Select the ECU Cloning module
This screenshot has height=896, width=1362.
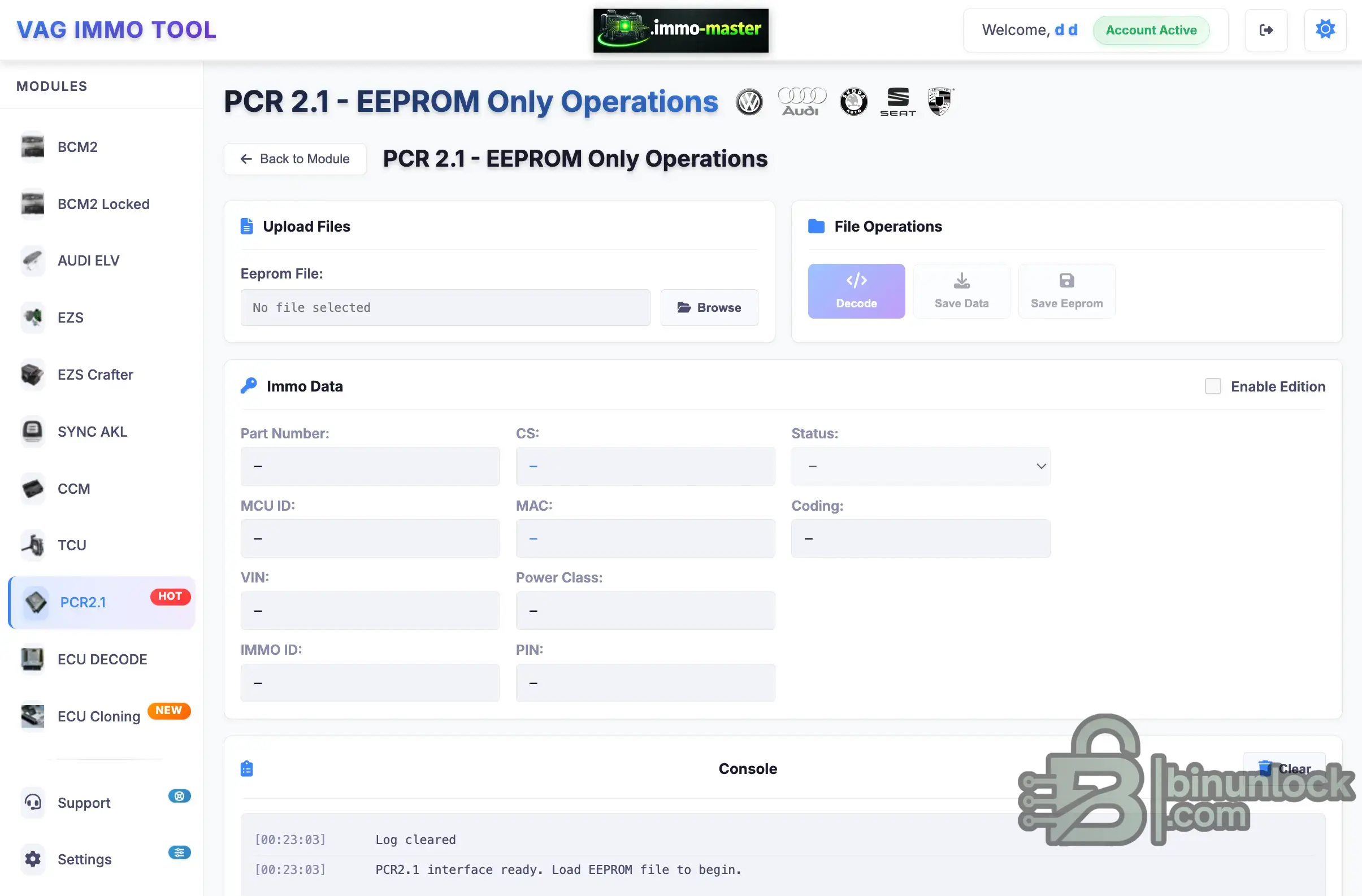click(x=98, y=716)
